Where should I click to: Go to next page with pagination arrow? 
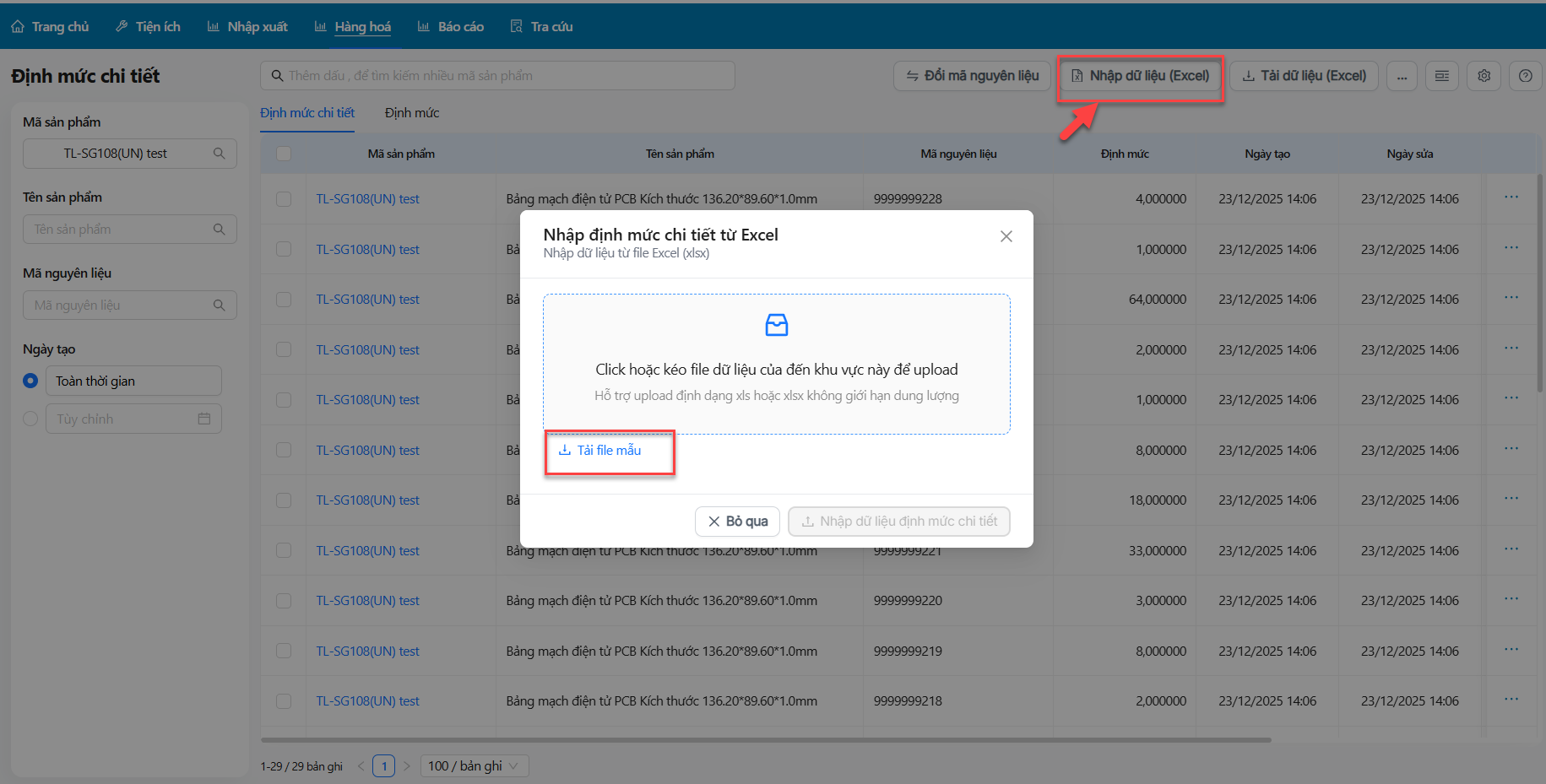tap(407, 766)
